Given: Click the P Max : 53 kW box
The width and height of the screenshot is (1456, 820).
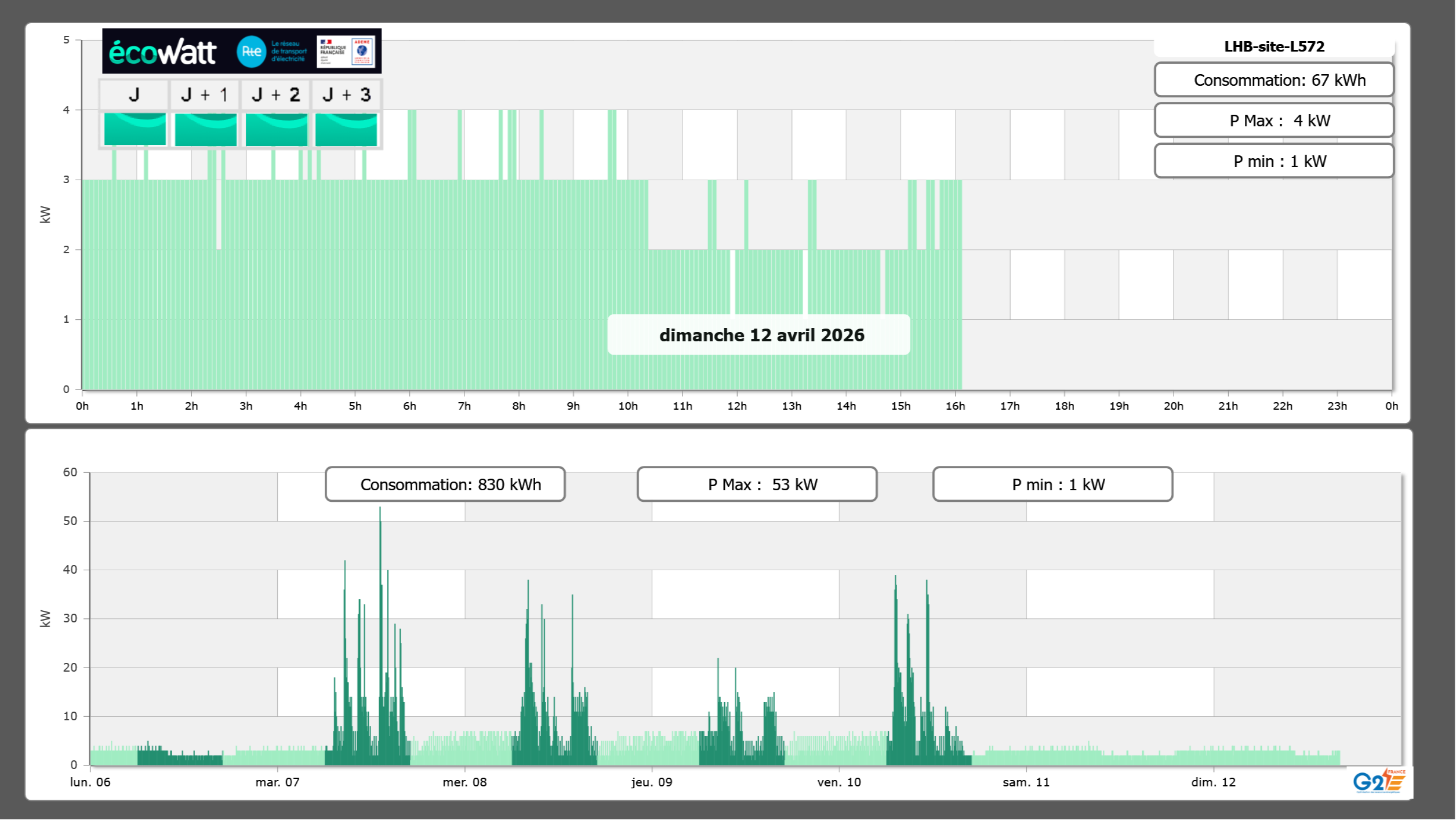Looking at the screenshot, I should 757,484.
